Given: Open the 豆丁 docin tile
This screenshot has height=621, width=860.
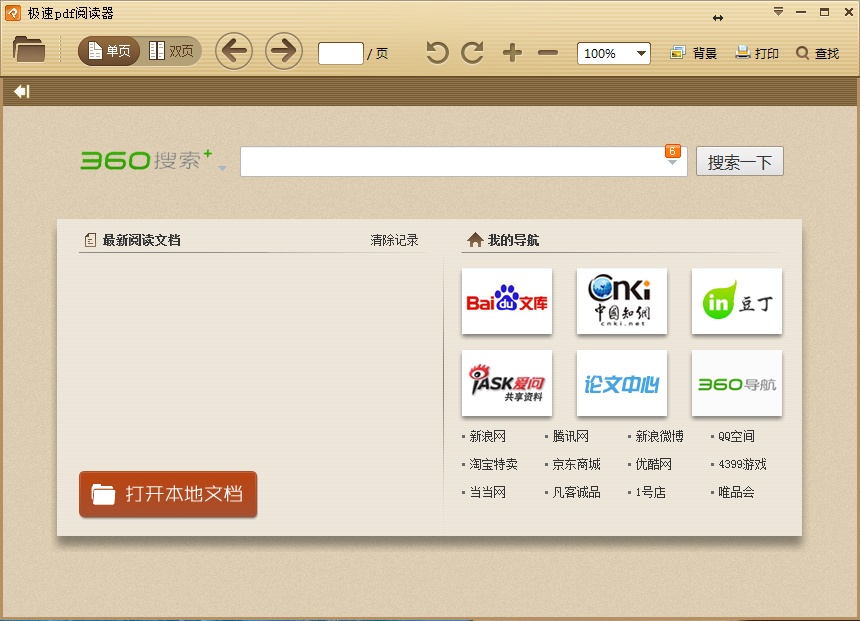Looking at the screenshot, I should tap(737, 301).
